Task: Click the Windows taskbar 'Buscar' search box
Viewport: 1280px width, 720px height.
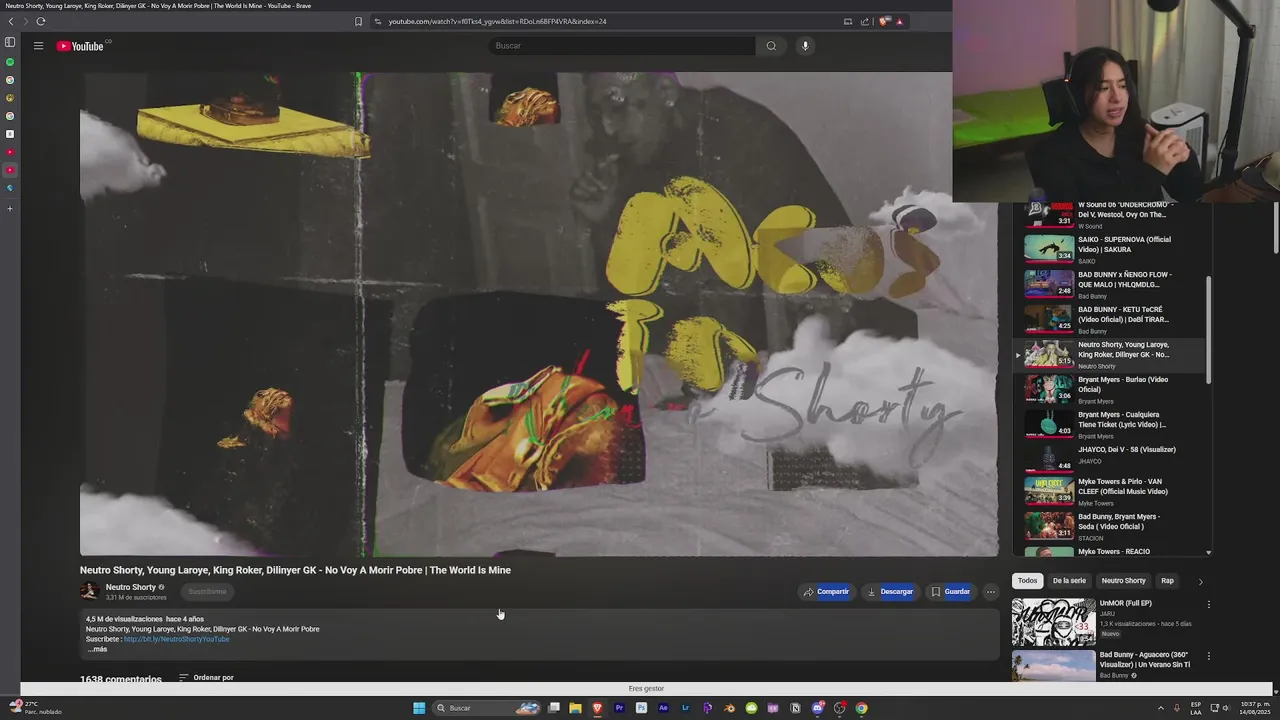Action: coord(487,708)
